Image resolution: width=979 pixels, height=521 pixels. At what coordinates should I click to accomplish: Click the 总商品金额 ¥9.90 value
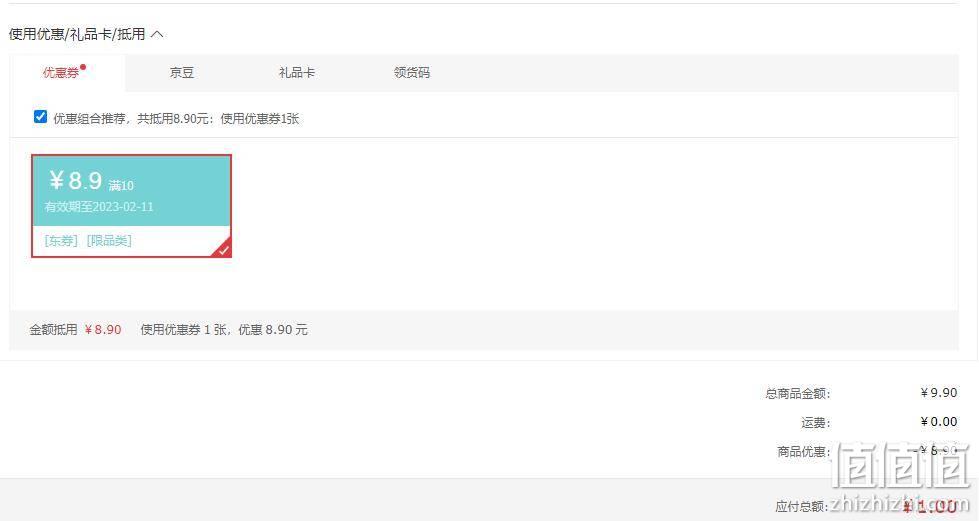pos(938,393)
